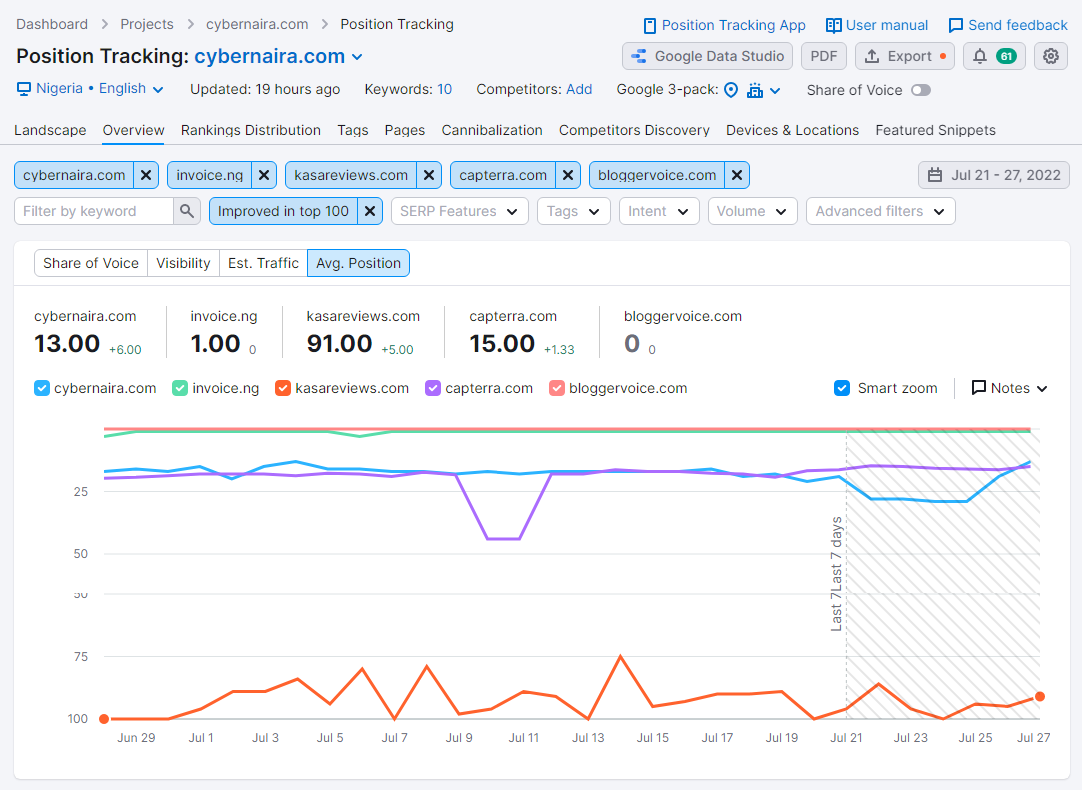Screen dimensions: 1082x790
Task: Click the Filter by keyword input field
Action: tap(93, 211)
